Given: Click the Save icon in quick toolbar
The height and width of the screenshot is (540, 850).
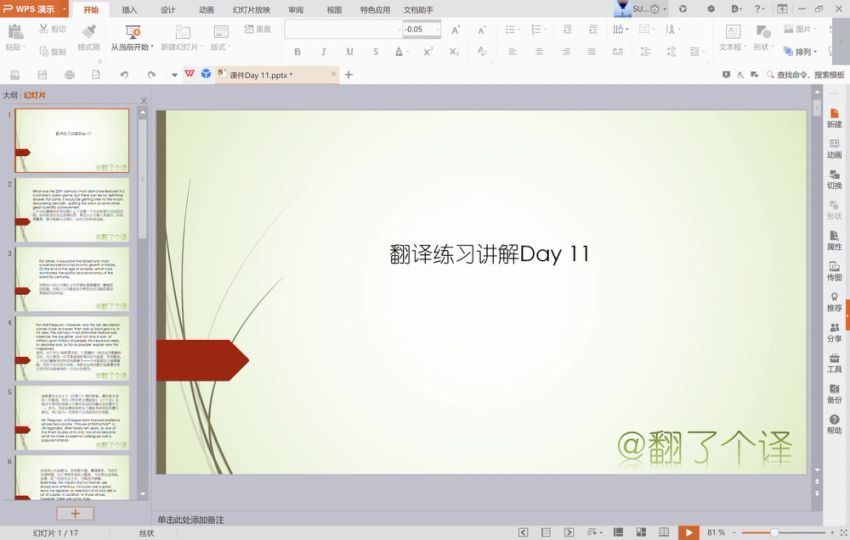Looking at the screenshot, I should [x=42, y=75].
